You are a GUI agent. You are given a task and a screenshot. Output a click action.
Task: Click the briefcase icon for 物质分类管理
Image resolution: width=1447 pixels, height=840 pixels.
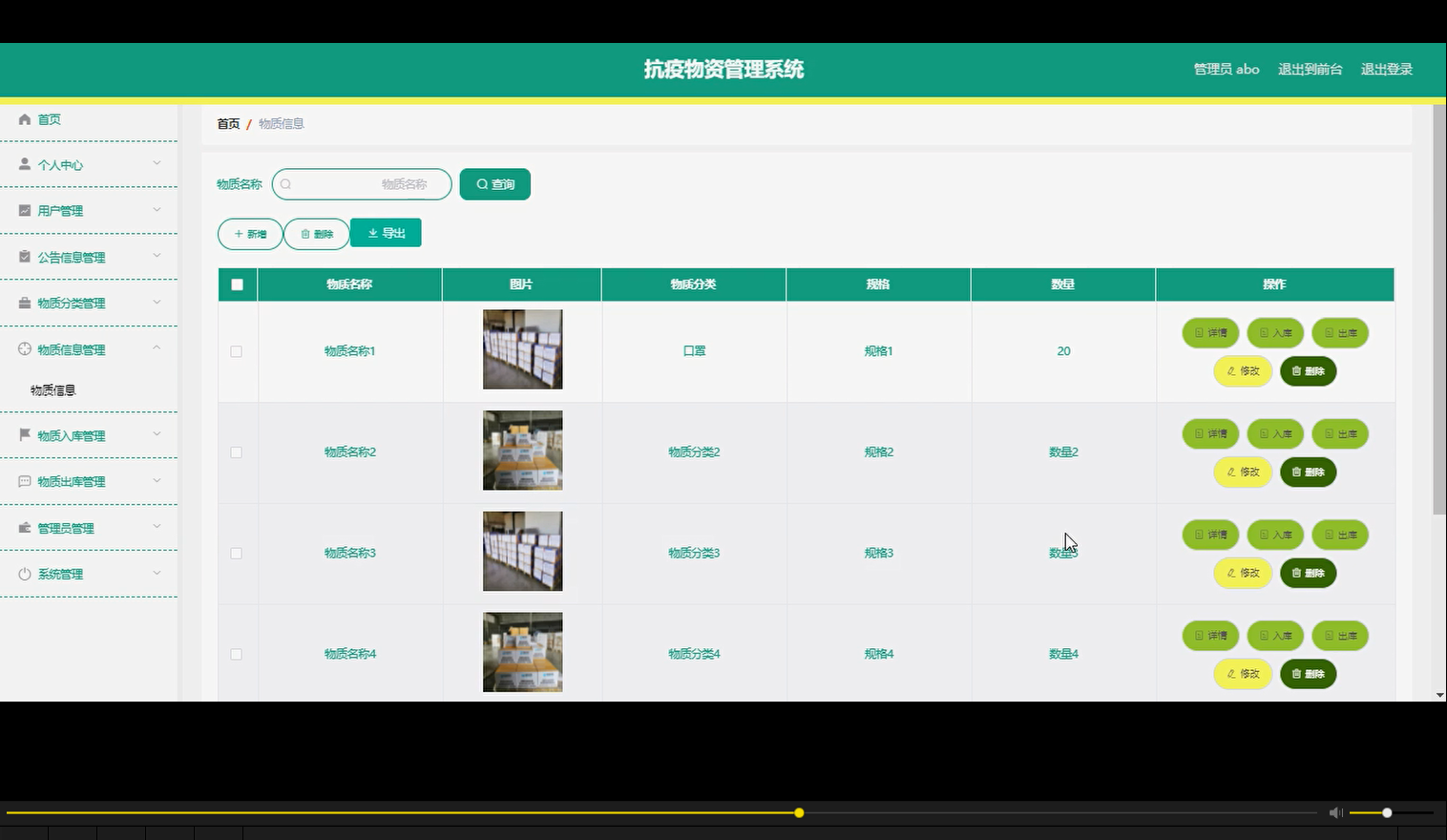25,303
